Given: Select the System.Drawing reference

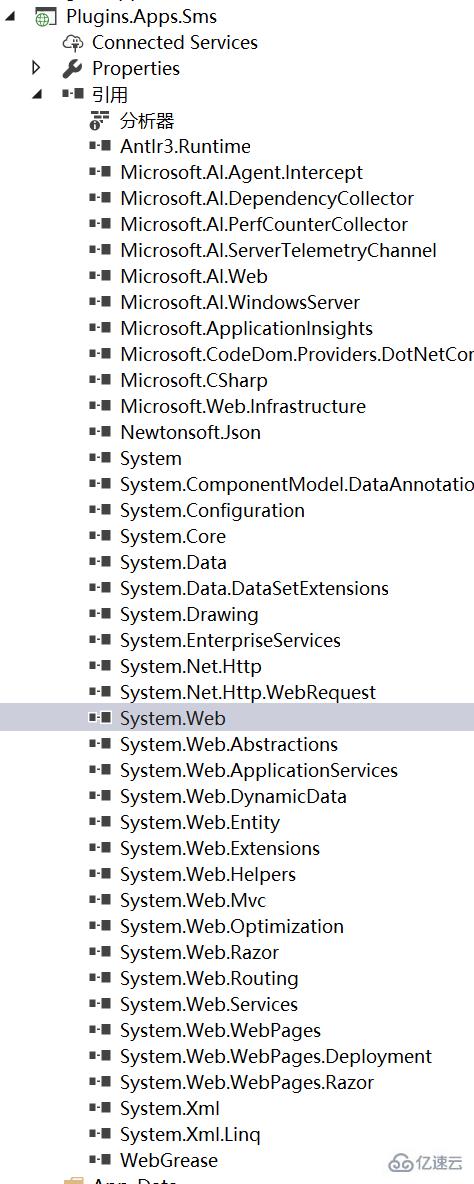Looking at the screenshot, I should [x=189, y=615].
